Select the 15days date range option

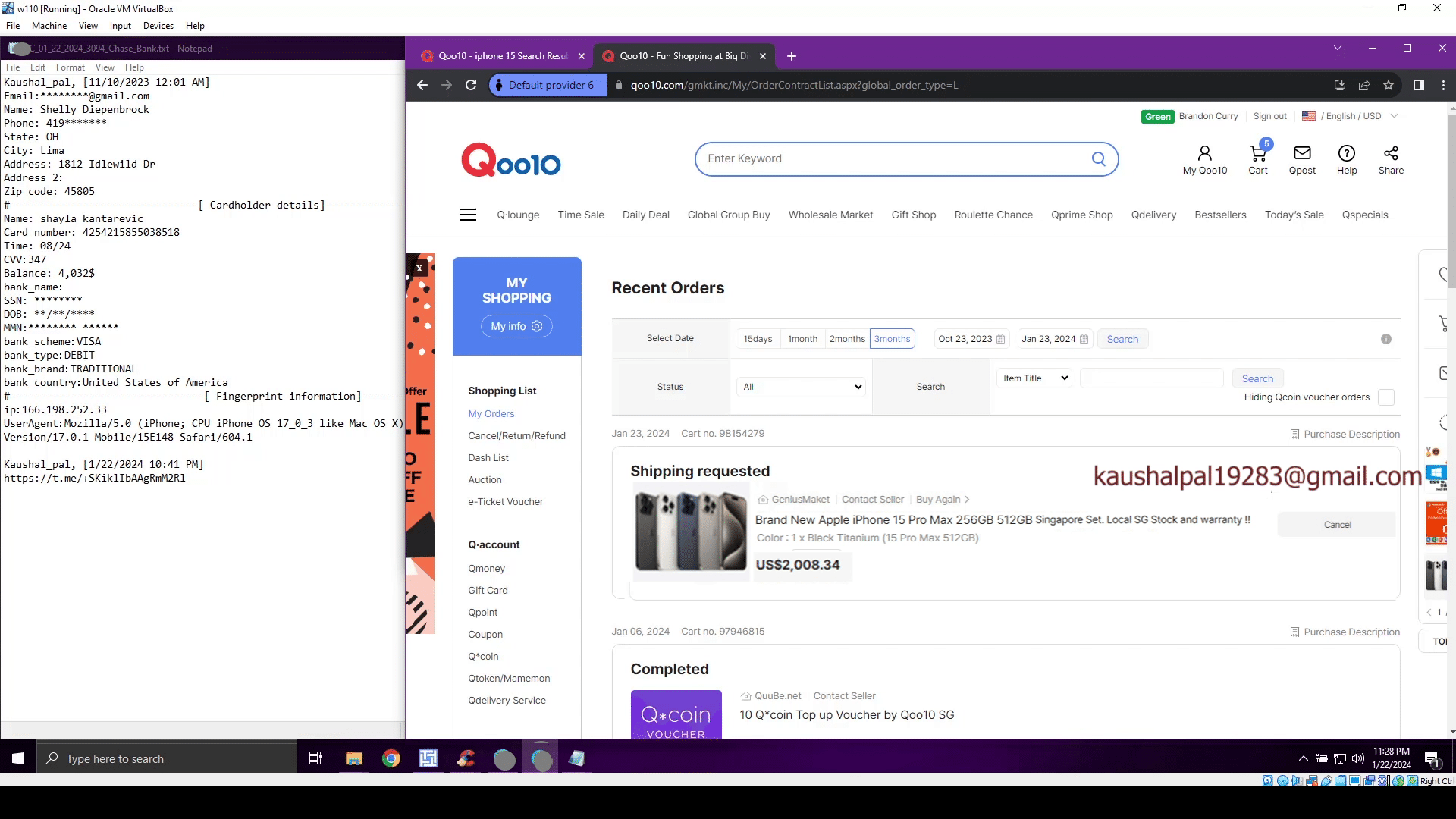pos(758,339)
